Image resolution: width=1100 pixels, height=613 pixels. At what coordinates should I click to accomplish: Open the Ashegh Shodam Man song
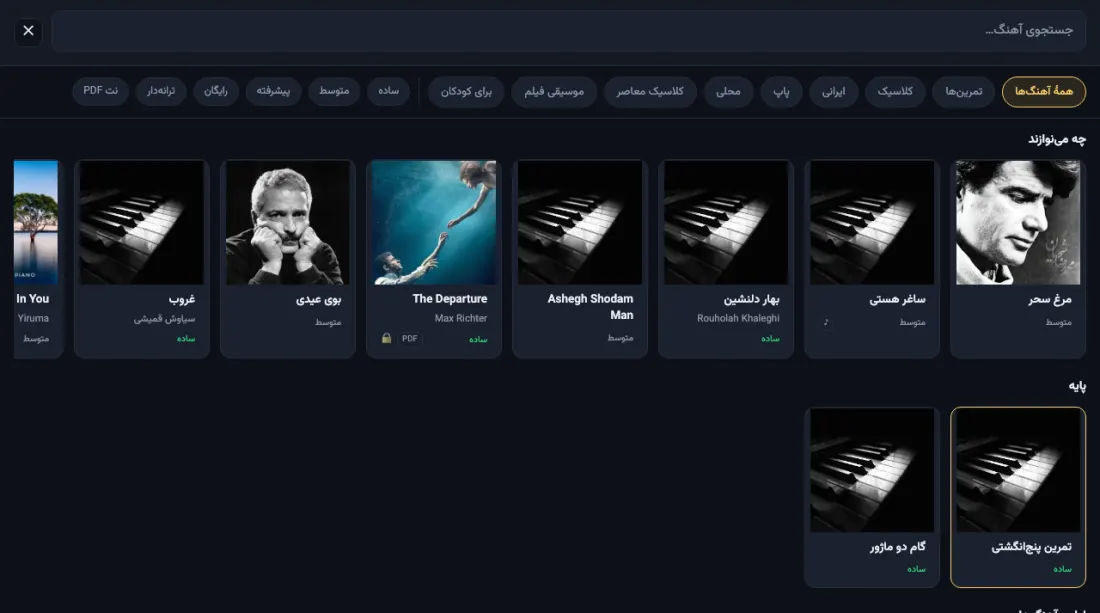(x=580, y=259)
